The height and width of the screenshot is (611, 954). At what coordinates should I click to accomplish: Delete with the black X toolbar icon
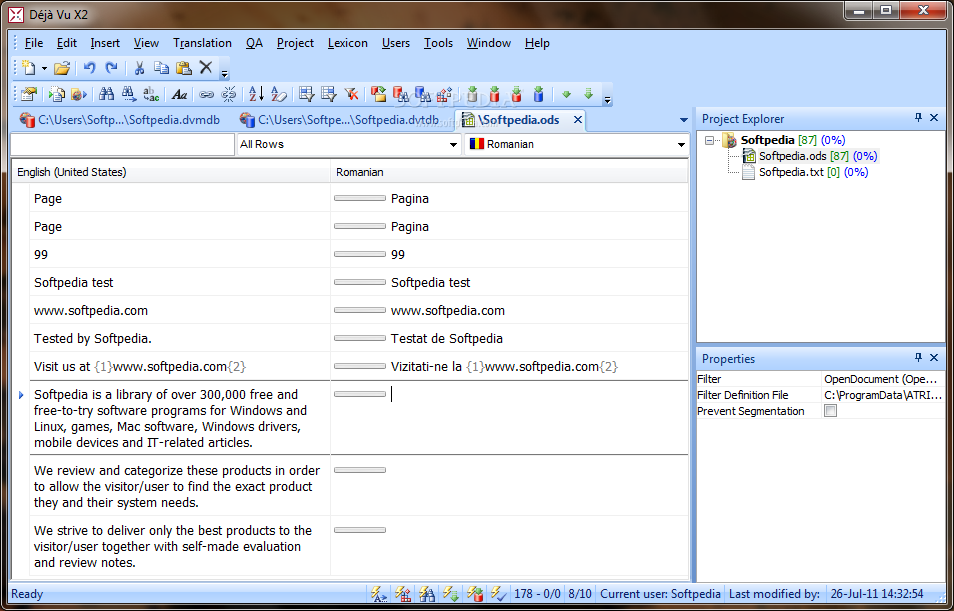pos(206,68)
